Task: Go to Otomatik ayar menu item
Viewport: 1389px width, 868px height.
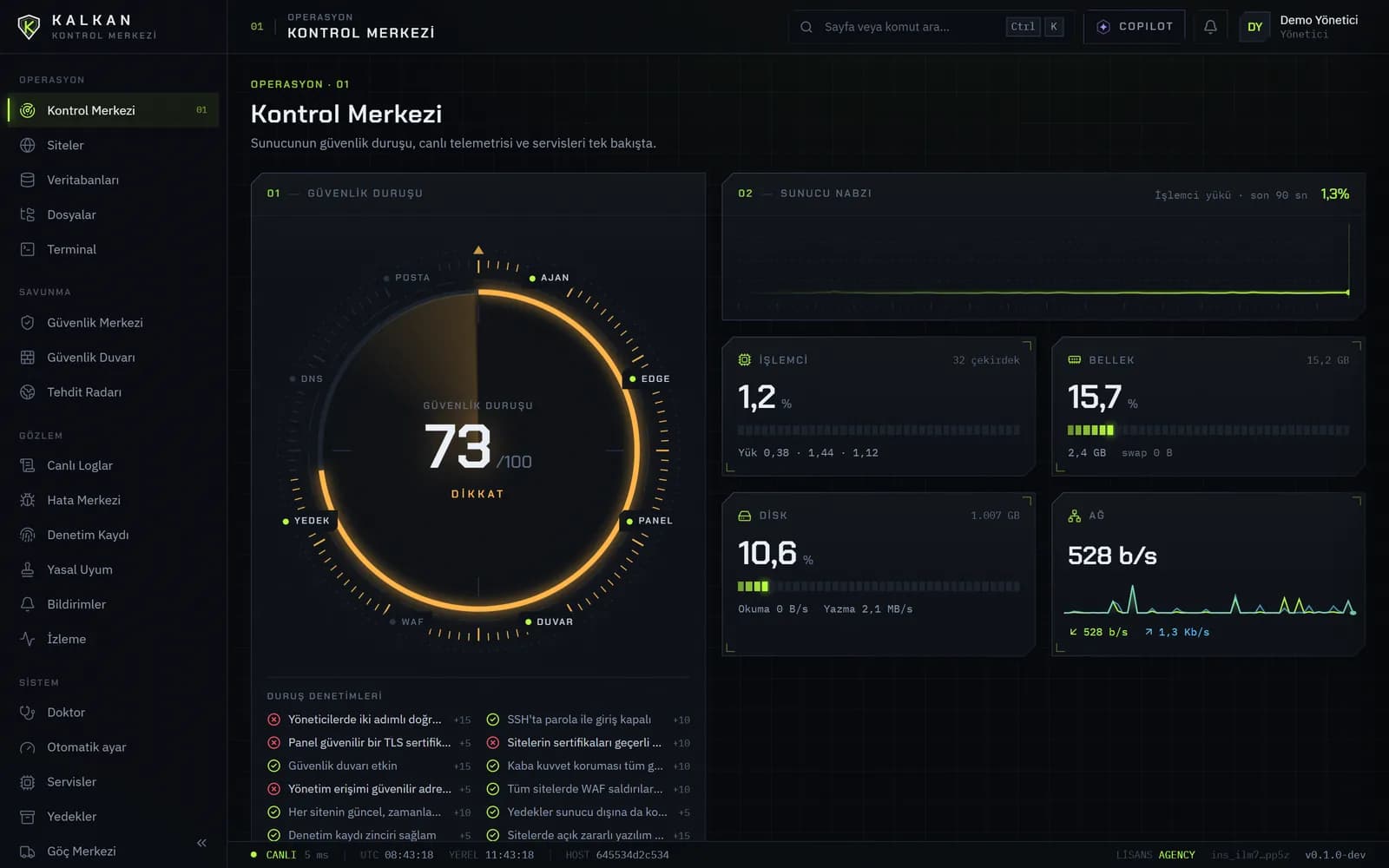Action: [113, 746]
